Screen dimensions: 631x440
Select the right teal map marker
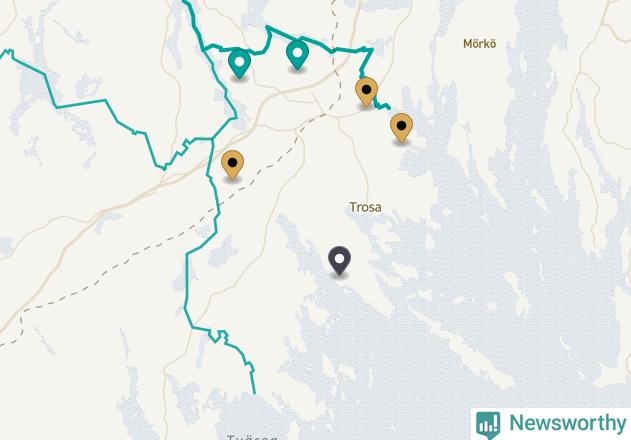[297, 54]
